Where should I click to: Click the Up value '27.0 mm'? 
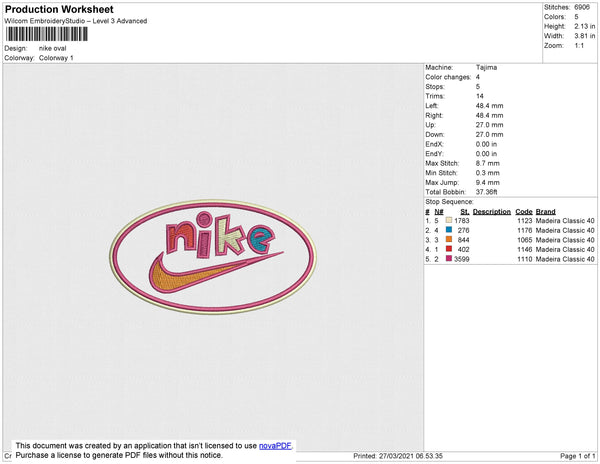(x=489, y=125)
